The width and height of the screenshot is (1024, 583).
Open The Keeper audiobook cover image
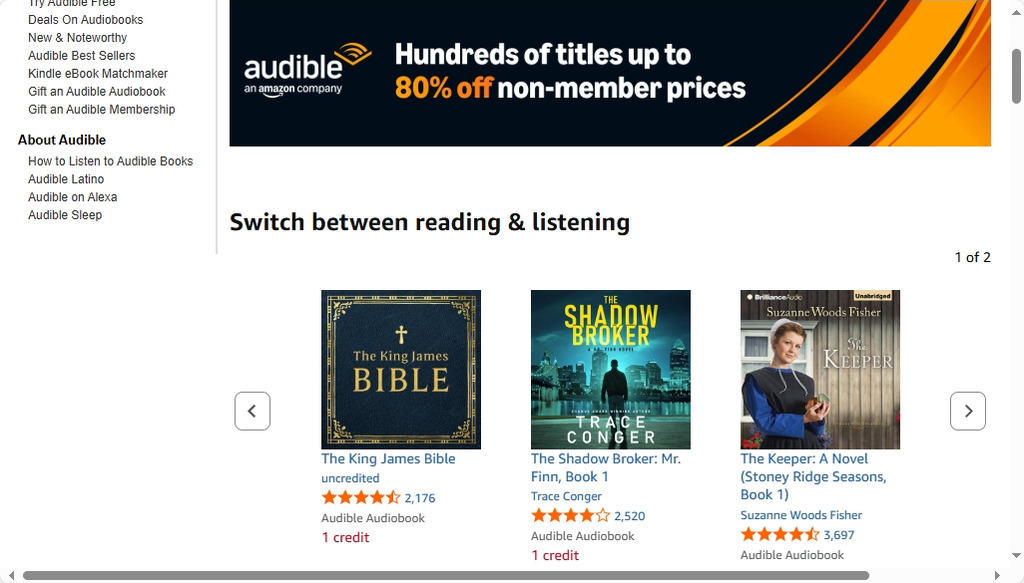click(820, 369)
